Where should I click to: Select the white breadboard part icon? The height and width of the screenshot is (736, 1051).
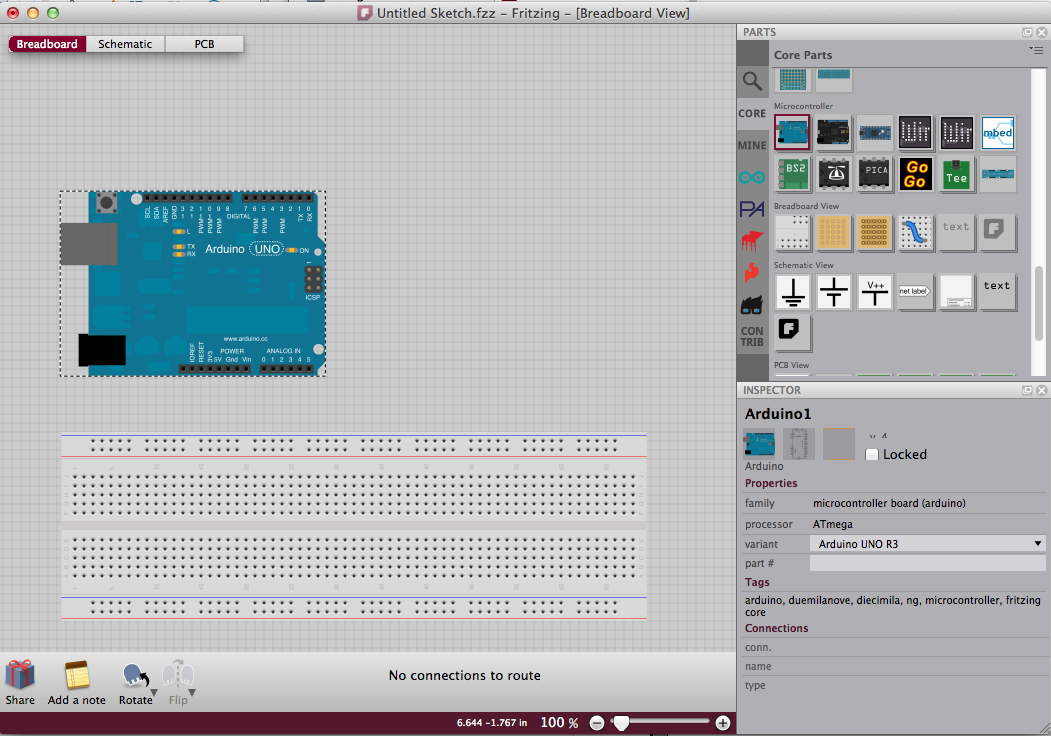click(792, 232)
